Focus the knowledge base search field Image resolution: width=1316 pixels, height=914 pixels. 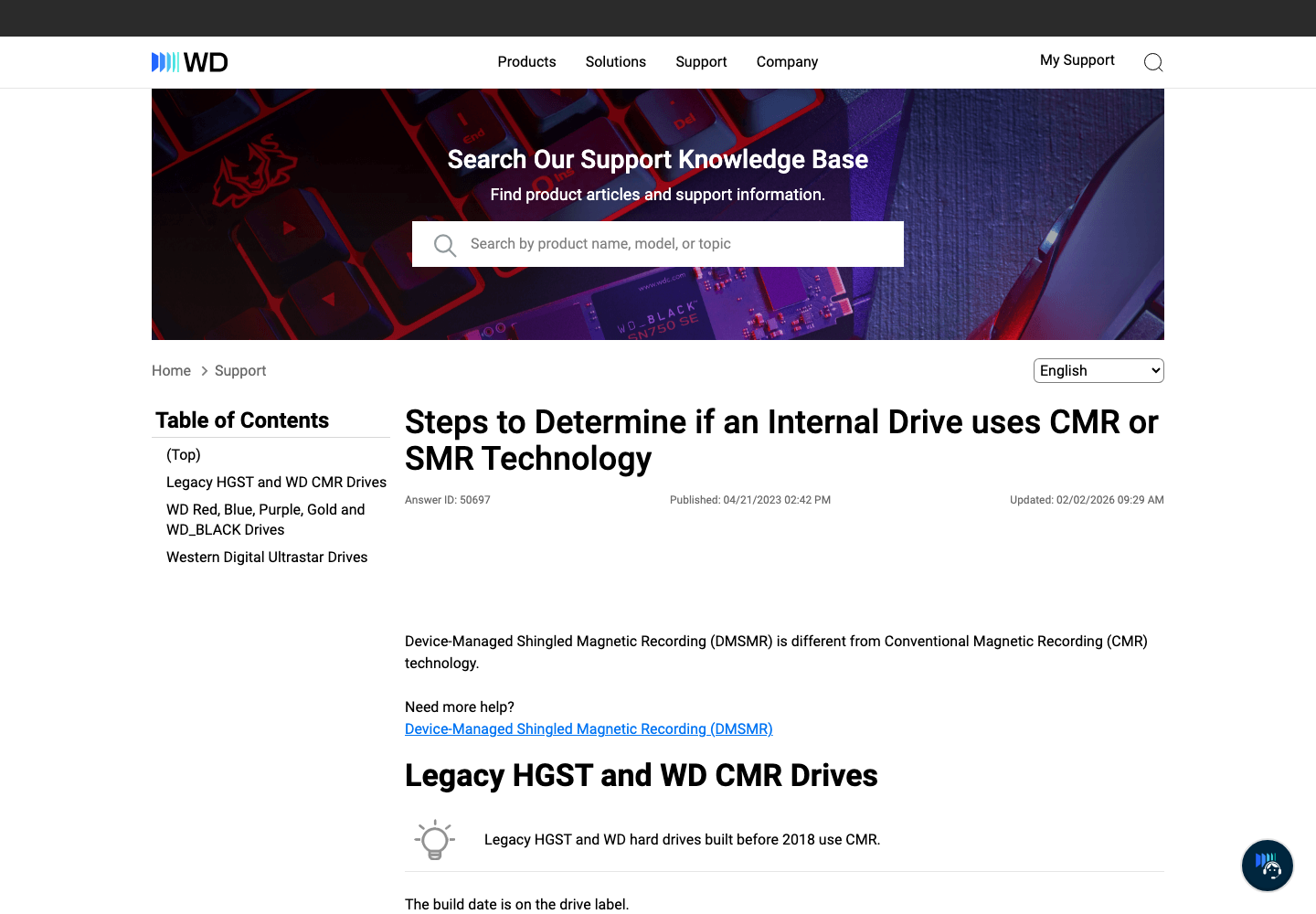coord(658,244)
